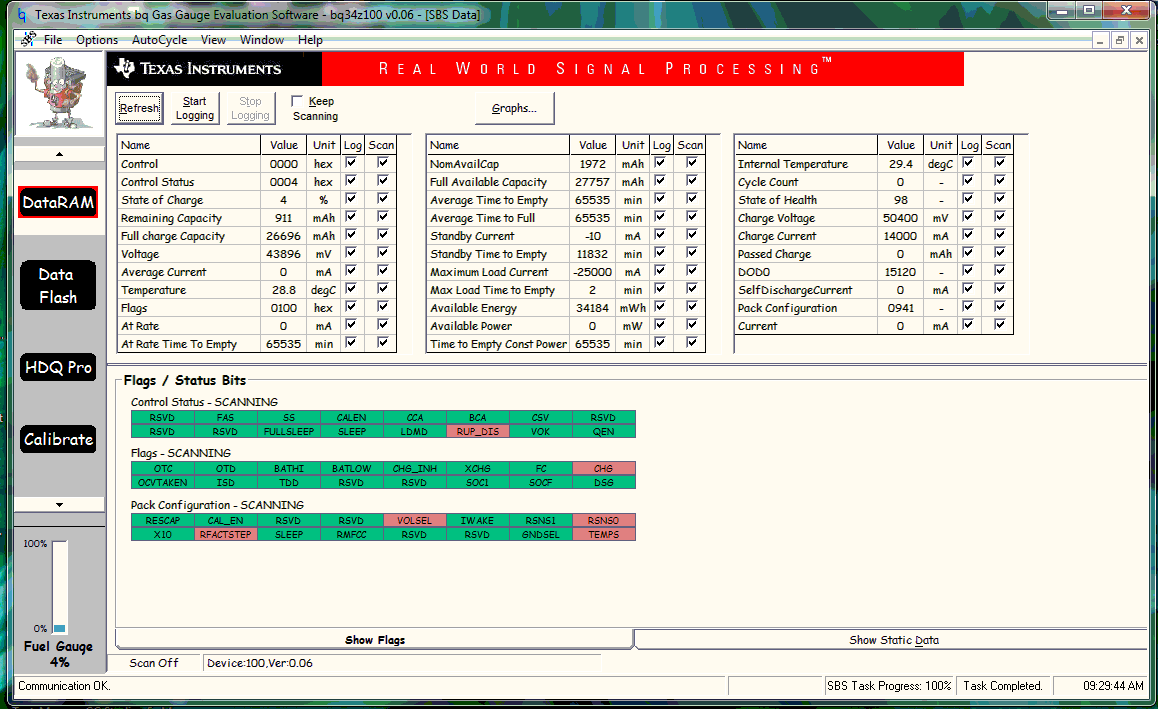Click the RSNS0 pack configuration bit
Image resolution: width=1158 pixels, height=709 pixels.
click(603, 521)
